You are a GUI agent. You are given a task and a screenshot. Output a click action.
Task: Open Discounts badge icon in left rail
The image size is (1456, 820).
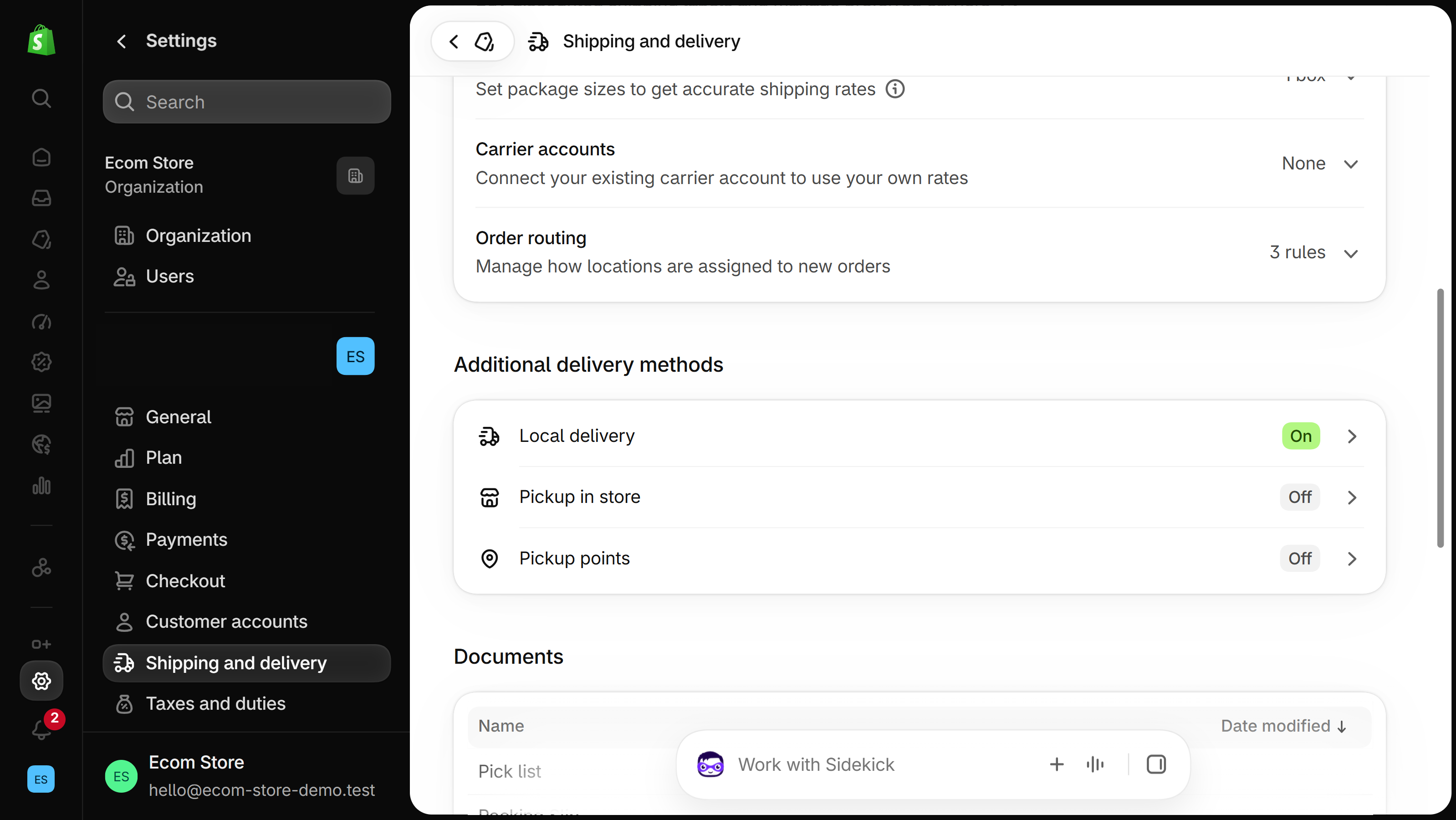[41, 362]
